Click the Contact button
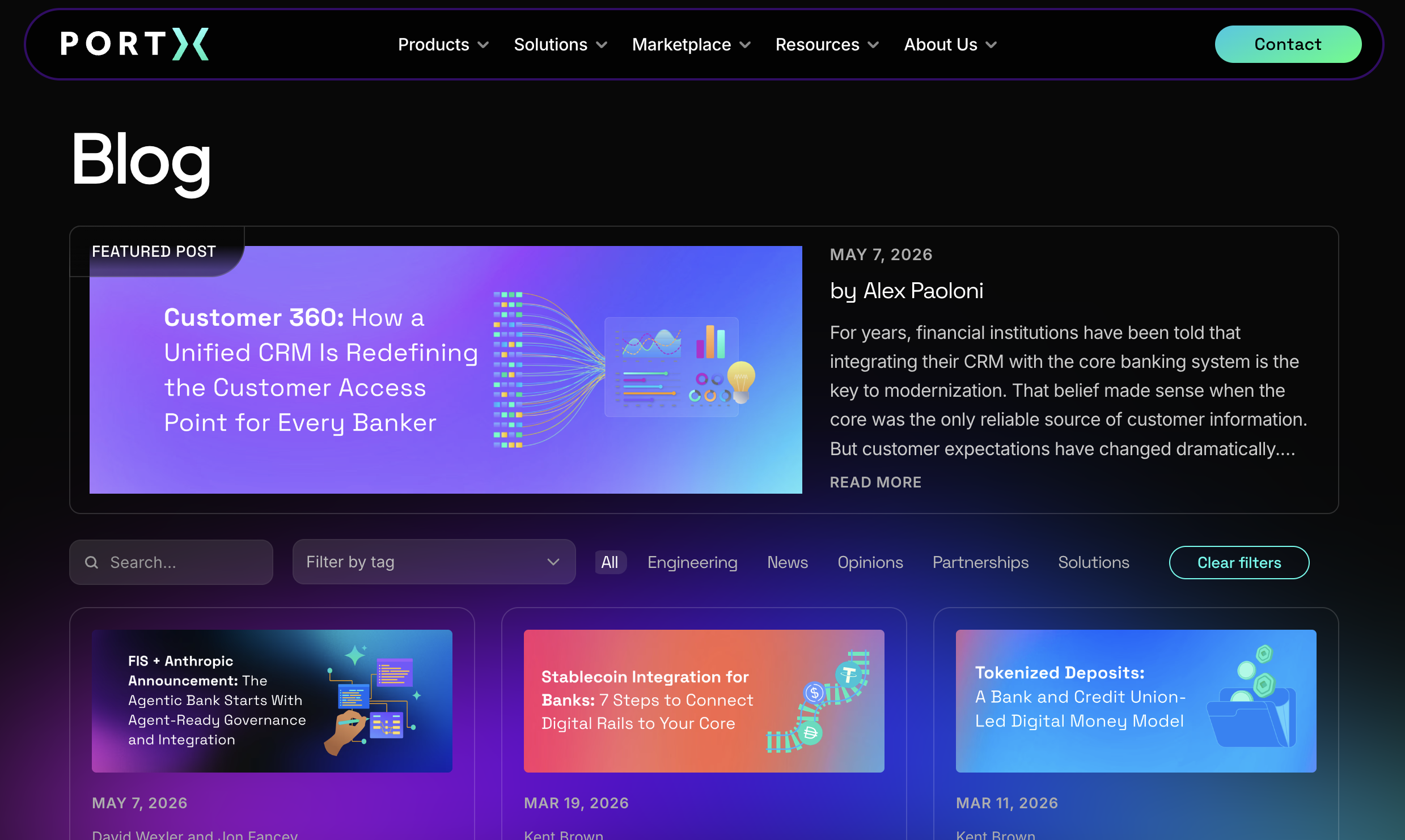The image size is (1405, 840). click(1288, 44)
